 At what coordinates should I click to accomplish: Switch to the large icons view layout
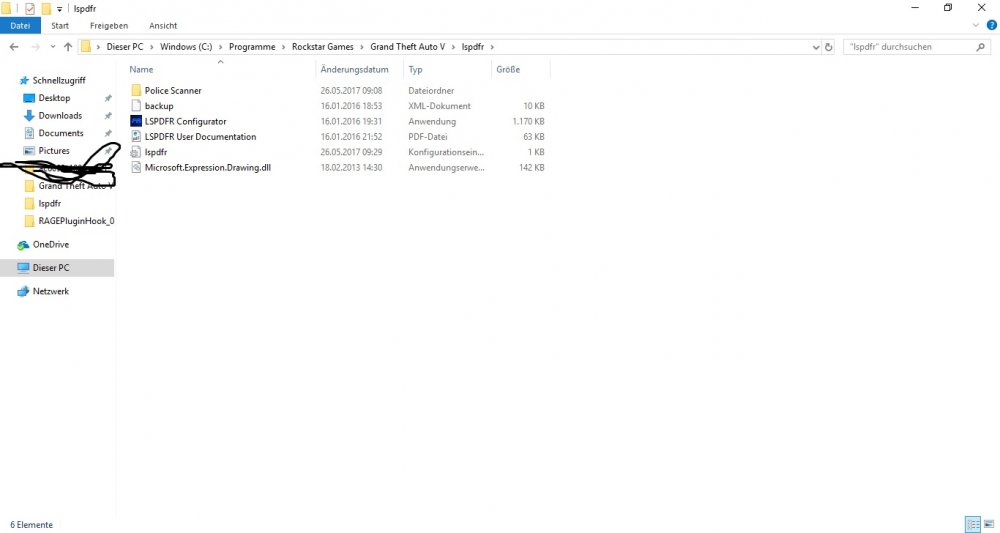989,525
